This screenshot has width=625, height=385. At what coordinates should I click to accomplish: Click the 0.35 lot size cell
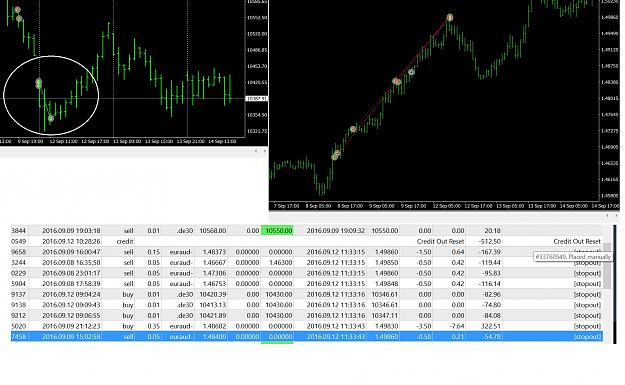(x=153, y=326)
